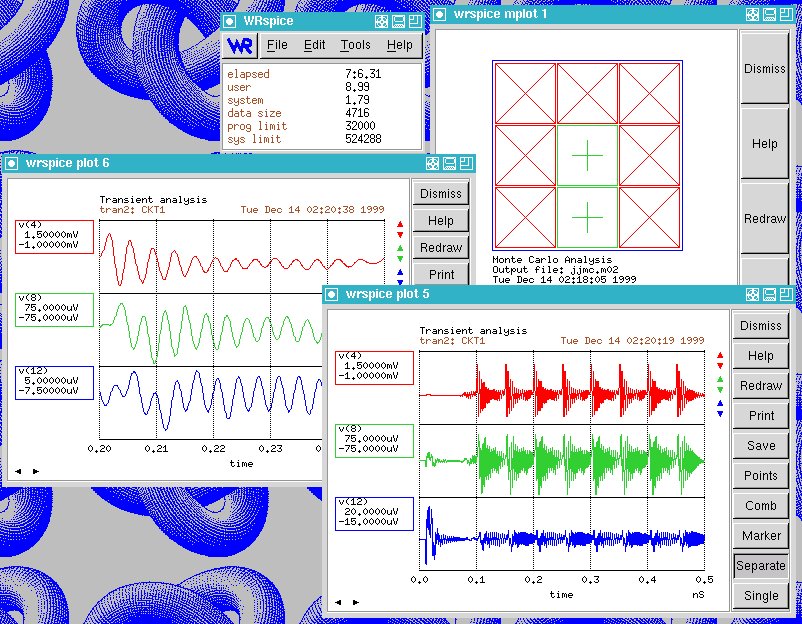Toggle the Points button in plot 5
Viewport: 802px width, 624px height.
coord(761,476)
